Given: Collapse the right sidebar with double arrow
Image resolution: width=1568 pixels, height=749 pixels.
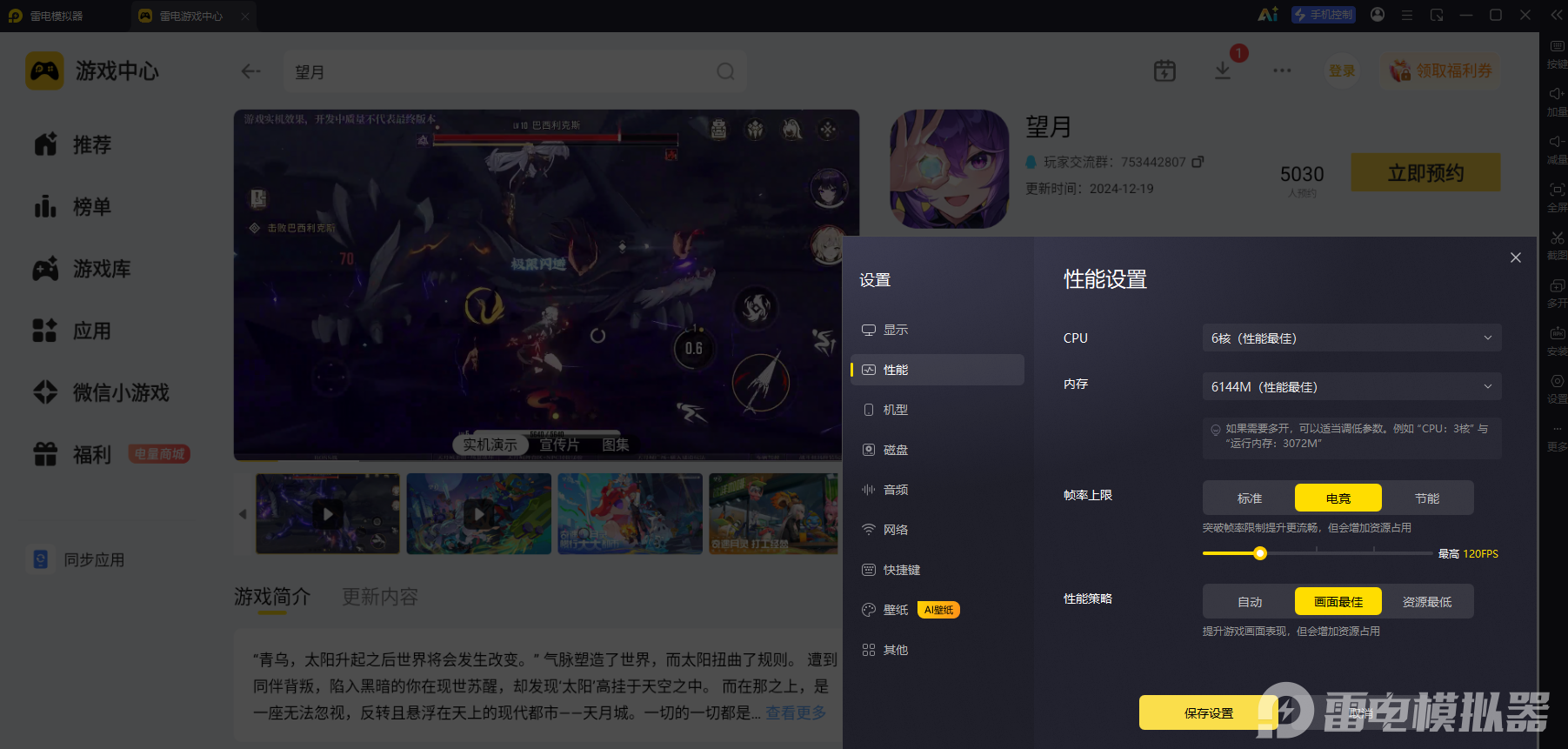Looking at the screenshot, I should click(x=1557, y=15).
